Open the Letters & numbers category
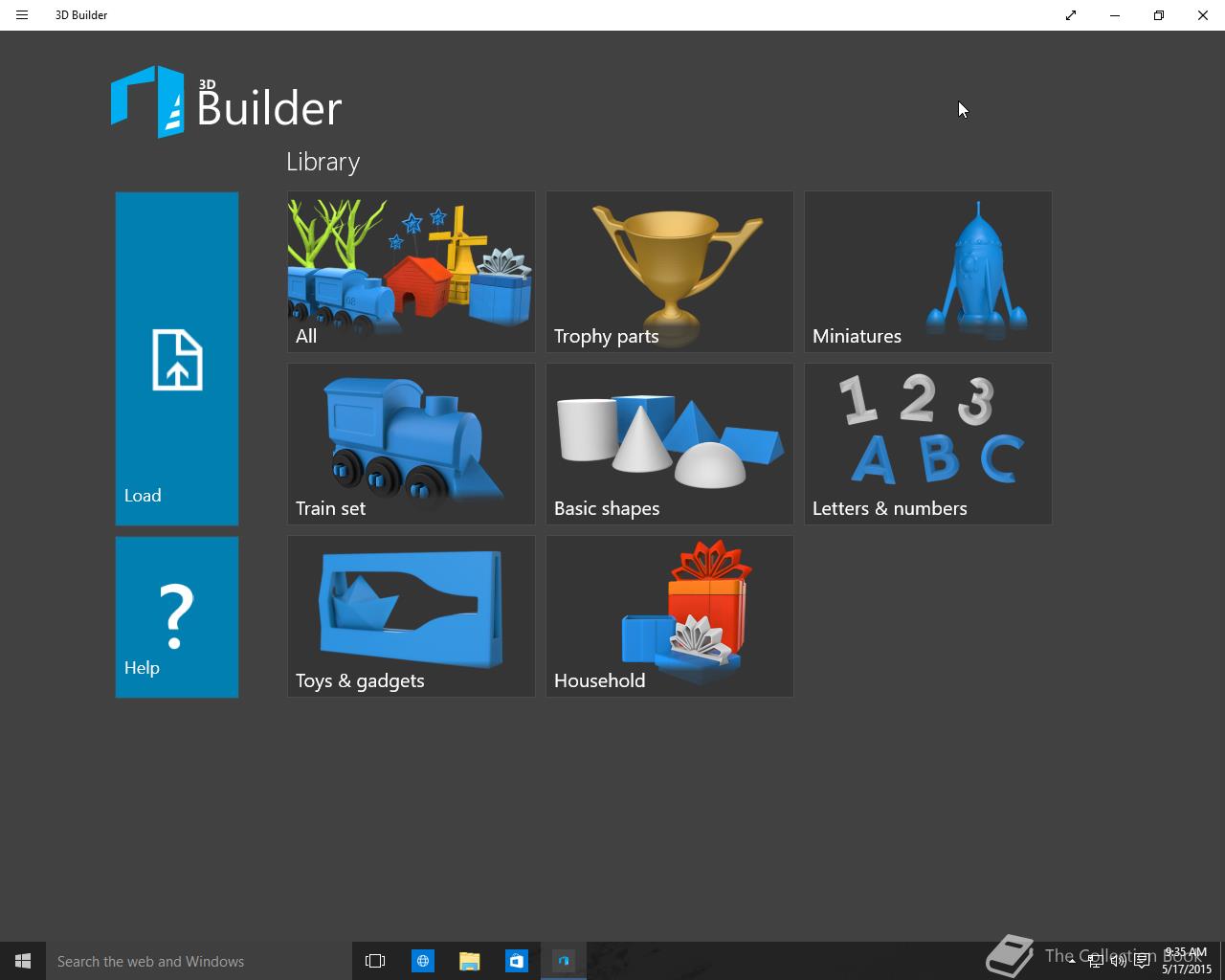 (928, 444)
